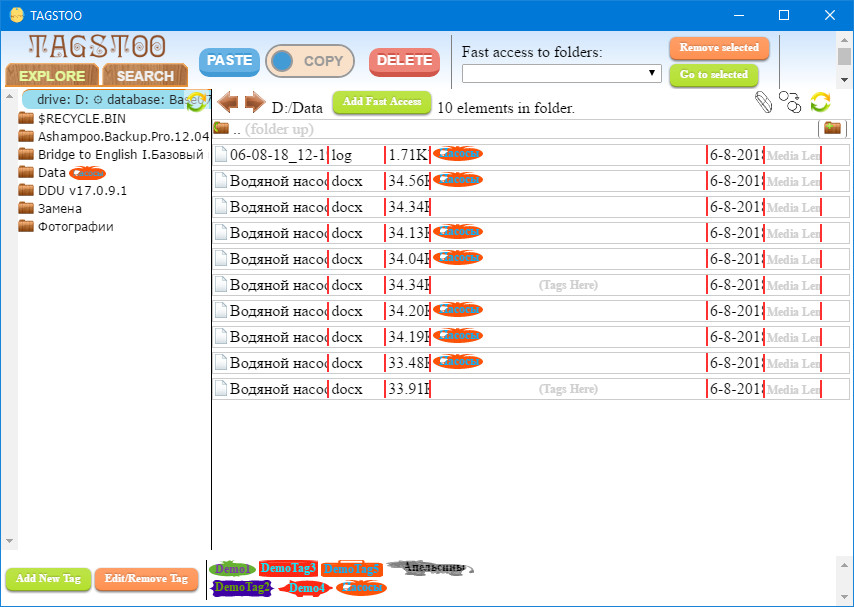Click the folder-up icon in the file list
The height and width of the screenshot is (607, 854).
click(221, 128)
